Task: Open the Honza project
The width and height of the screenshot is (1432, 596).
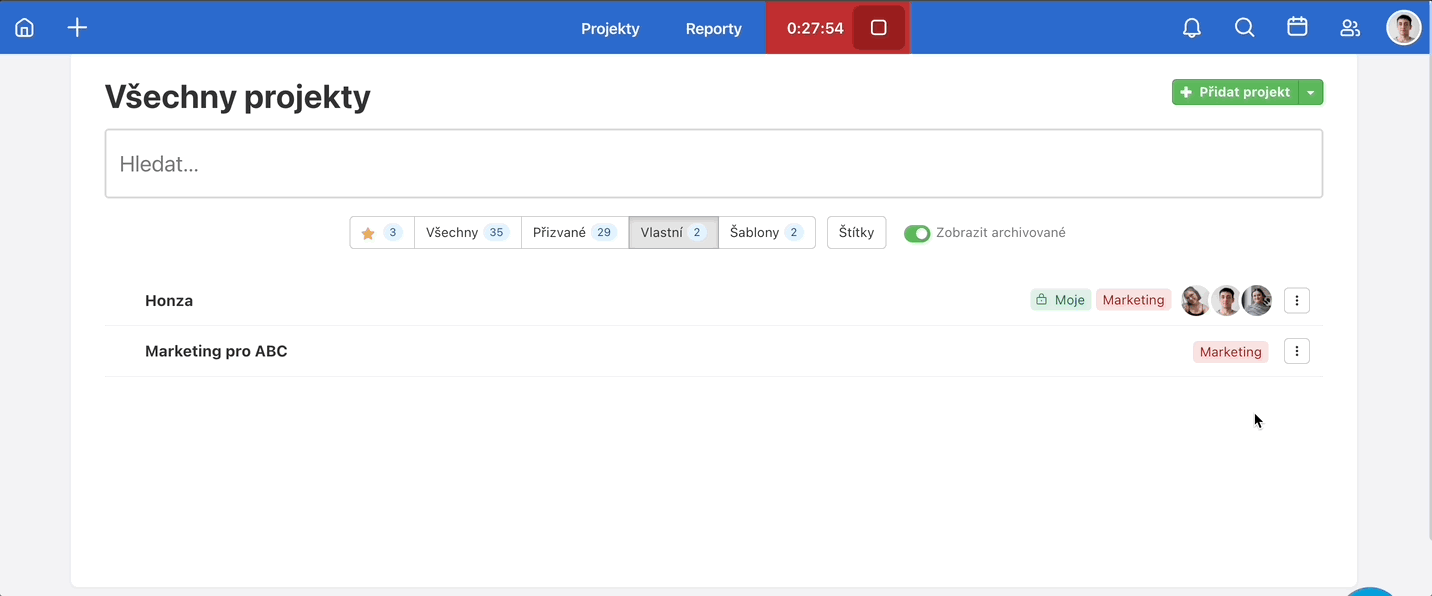Action: coord(169,300)
